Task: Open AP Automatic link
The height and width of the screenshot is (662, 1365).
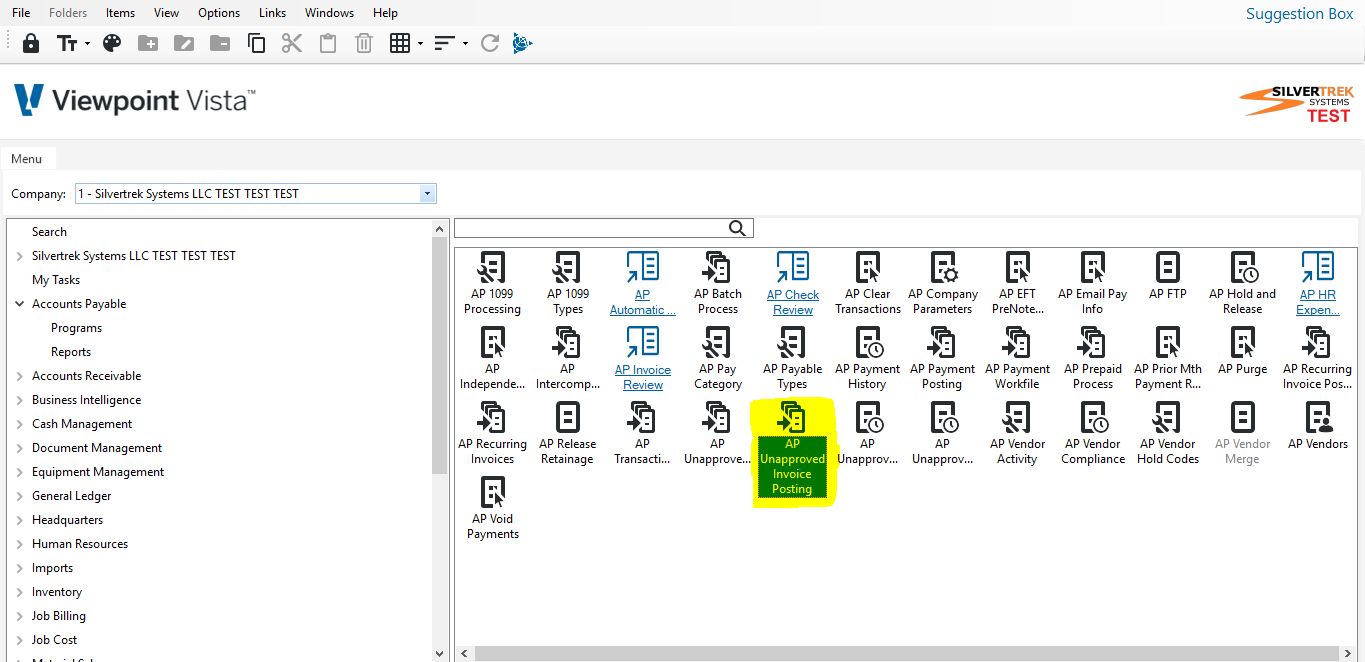Action: click(x=642, y=284)
